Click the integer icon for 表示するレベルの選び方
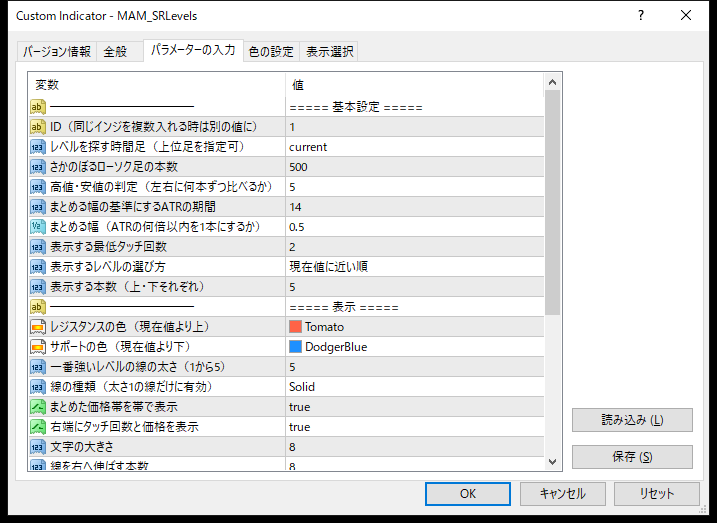The height and width of the screenshot is (523, 717). click(x=38, y=267)
